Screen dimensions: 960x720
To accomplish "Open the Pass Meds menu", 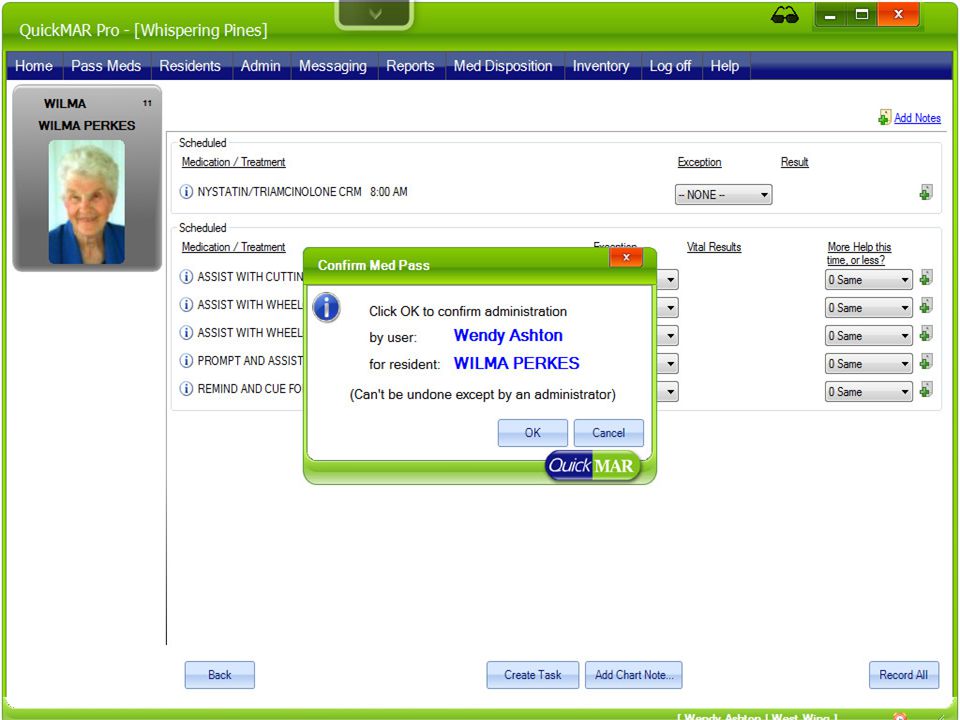I will pyautogui.click(x=106, y=66).
